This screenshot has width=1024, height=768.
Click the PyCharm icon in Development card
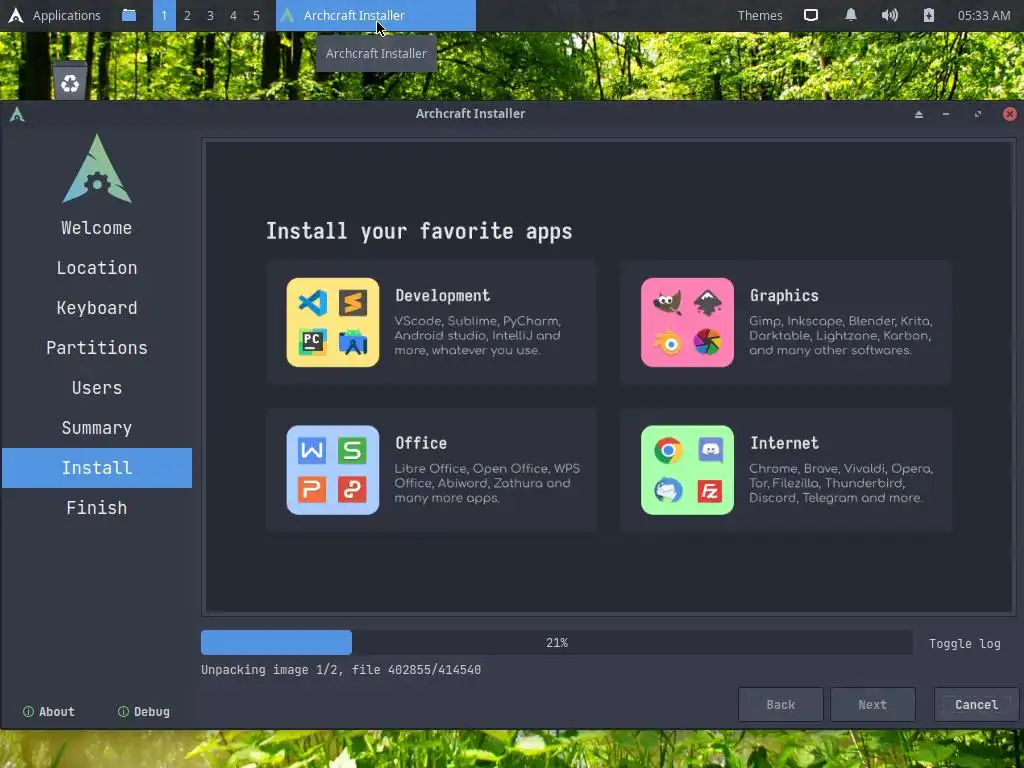click(x=312, y=342)
